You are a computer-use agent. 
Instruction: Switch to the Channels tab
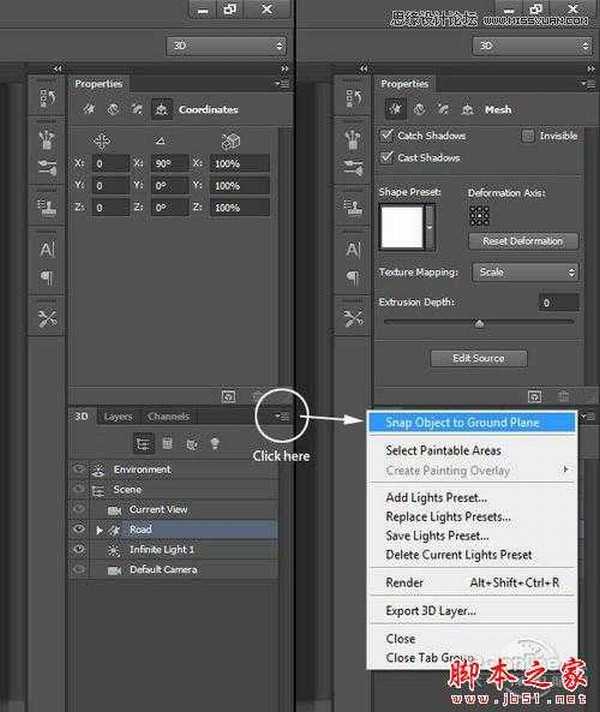click(168, 416)
